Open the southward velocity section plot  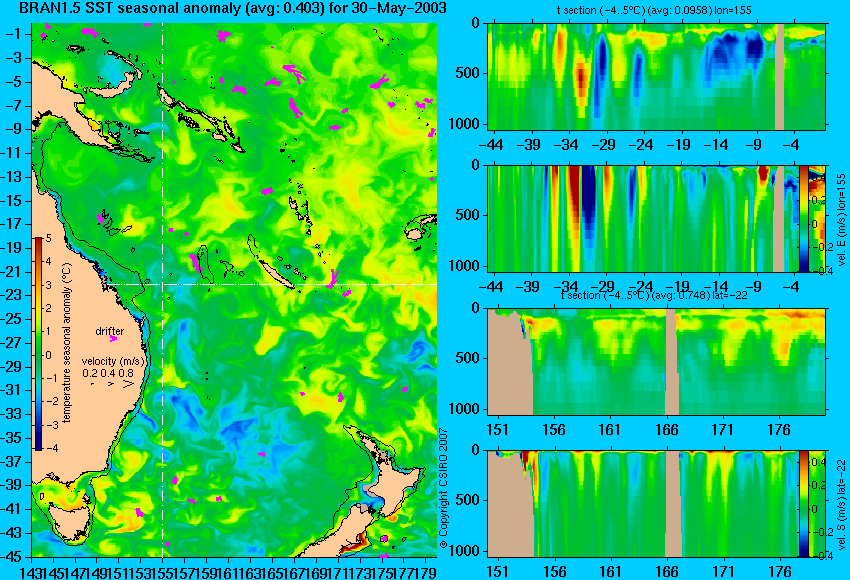coord(642,504)
